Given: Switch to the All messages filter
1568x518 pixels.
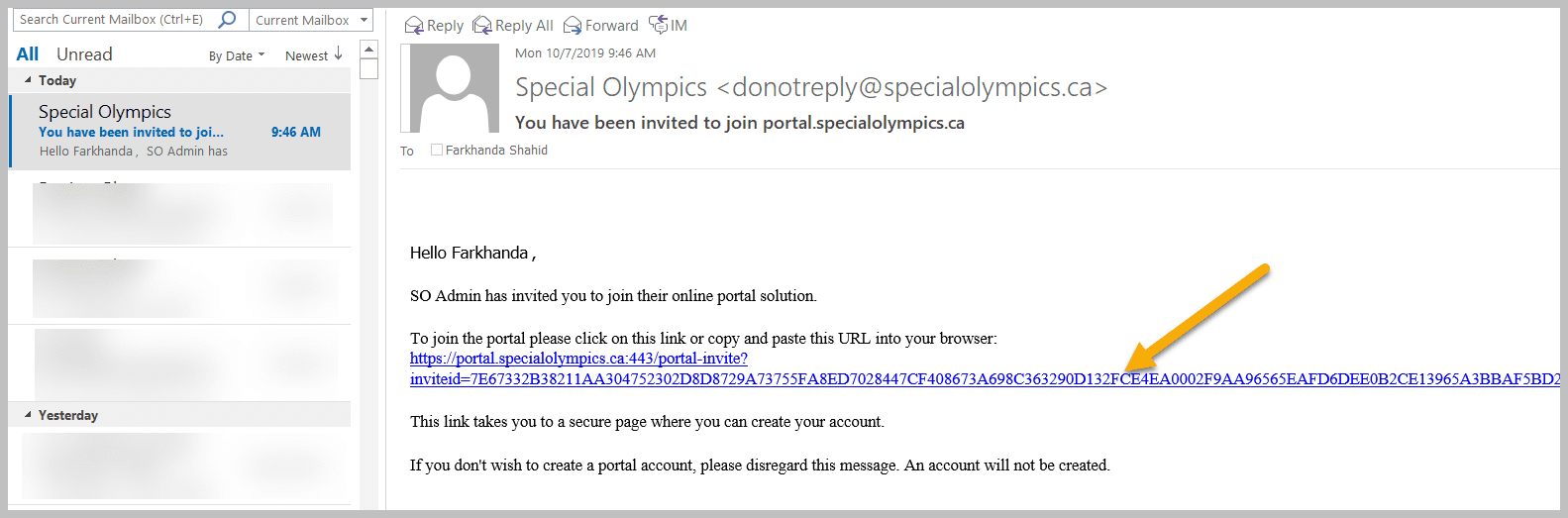Looking at the screenshot, I should pos(28,53).
